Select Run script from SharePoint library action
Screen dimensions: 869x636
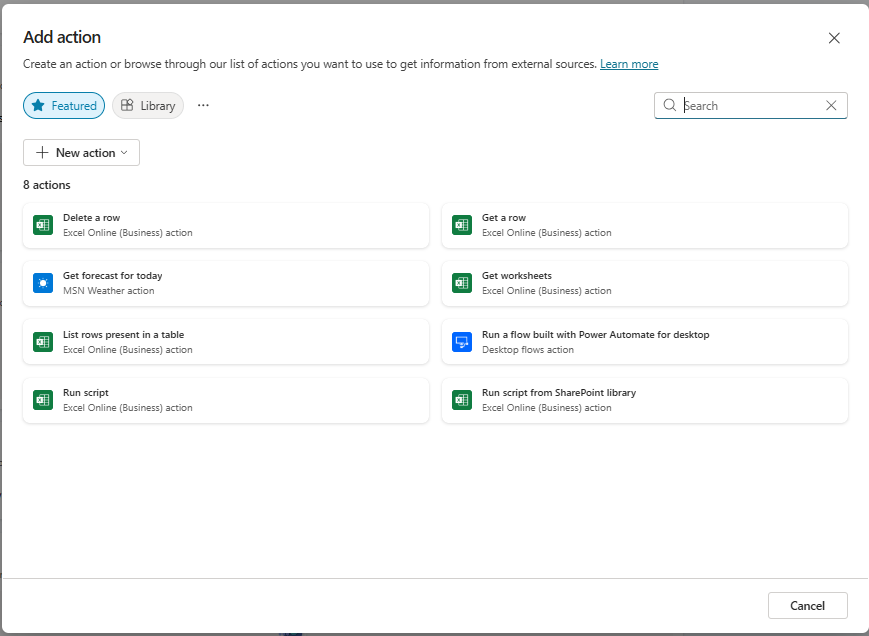(645, 400)
